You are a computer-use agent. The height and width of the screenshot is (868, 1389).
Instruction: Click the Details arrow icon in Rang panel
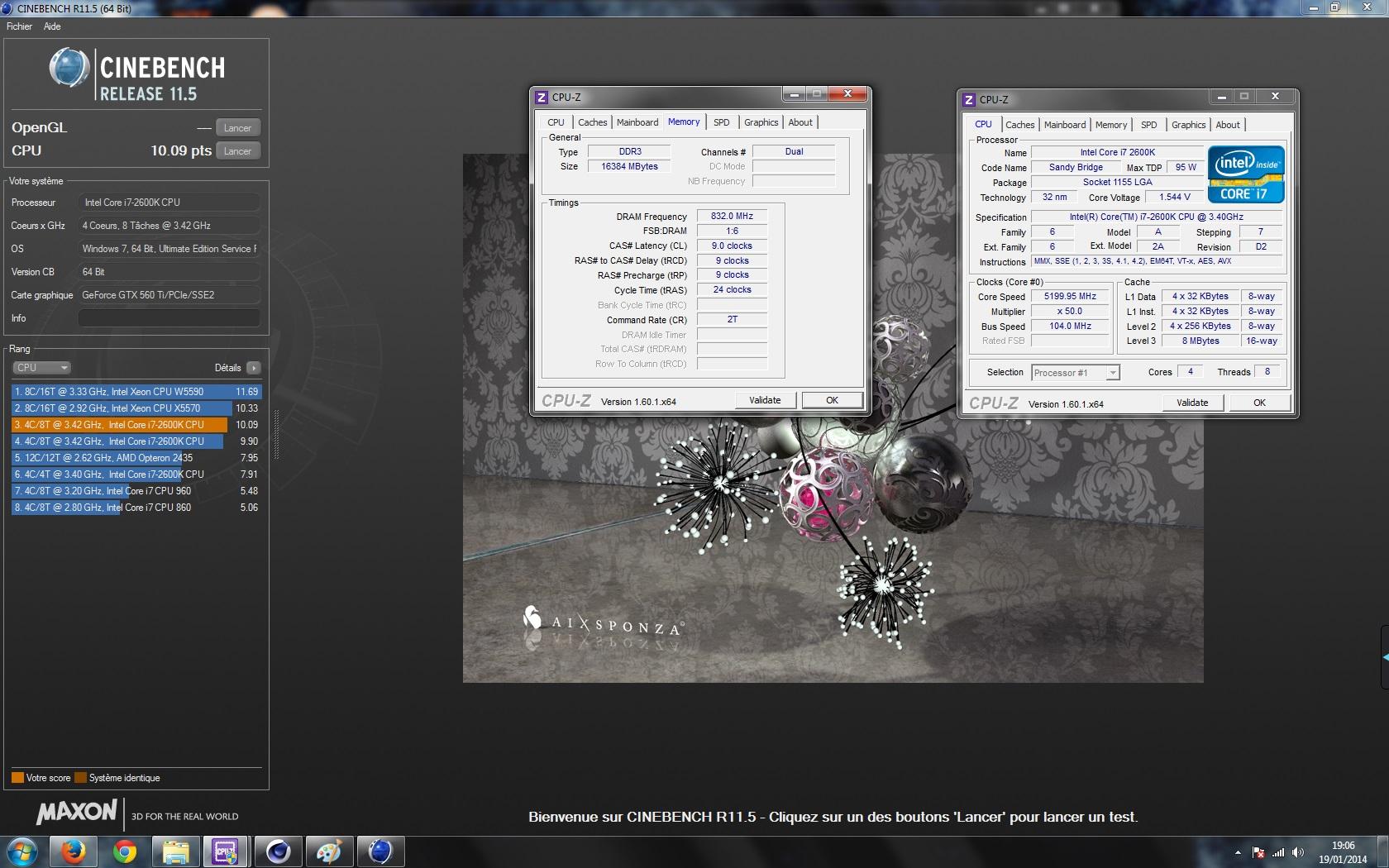253,368
